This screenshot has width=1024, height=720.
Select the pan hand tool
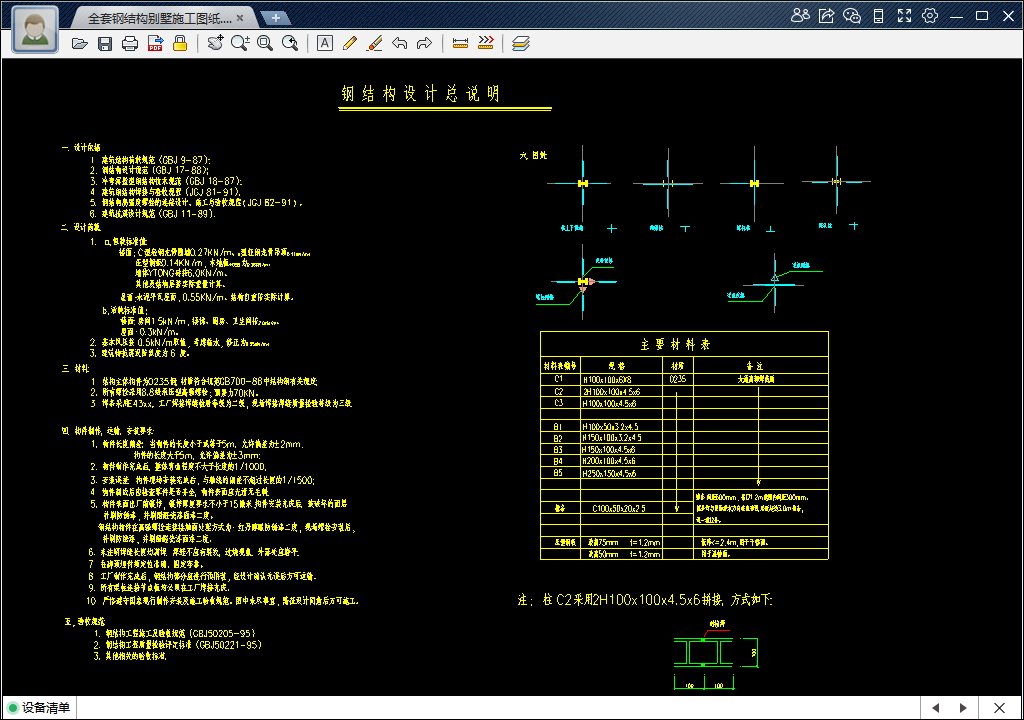click(215, 43)
